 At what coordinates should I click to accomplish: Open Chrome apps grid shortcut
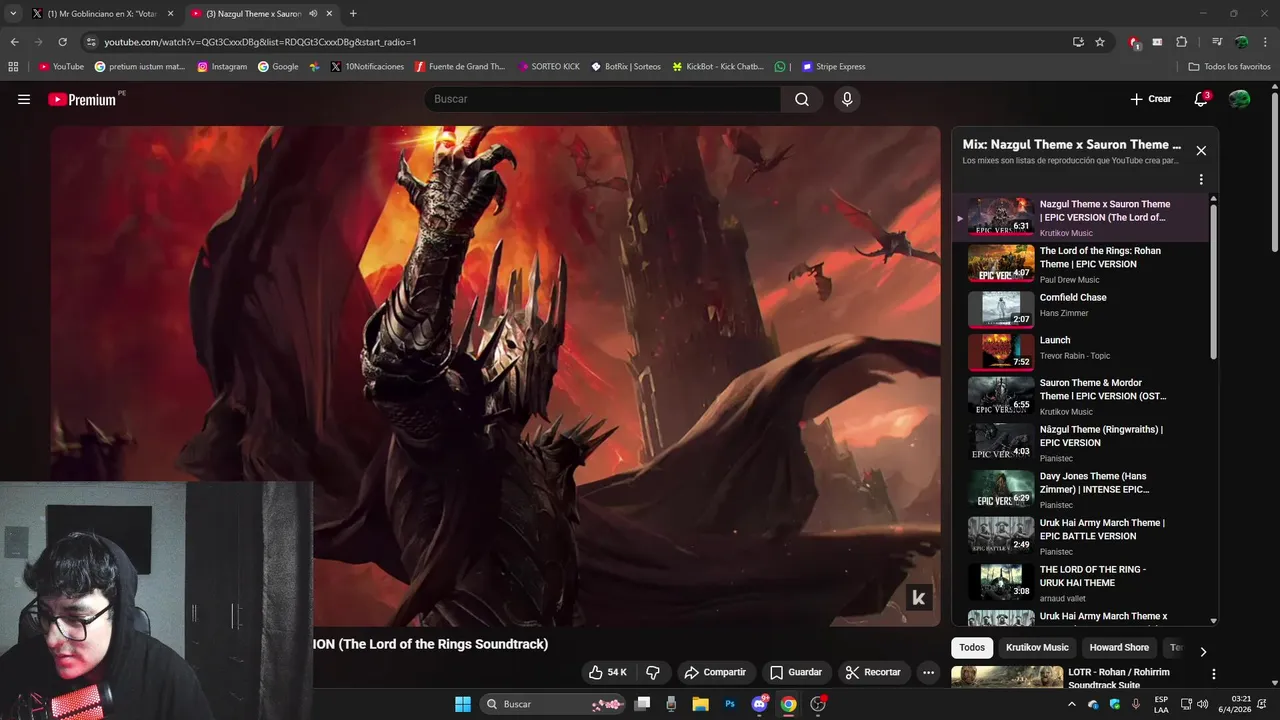tap(13, 66)
